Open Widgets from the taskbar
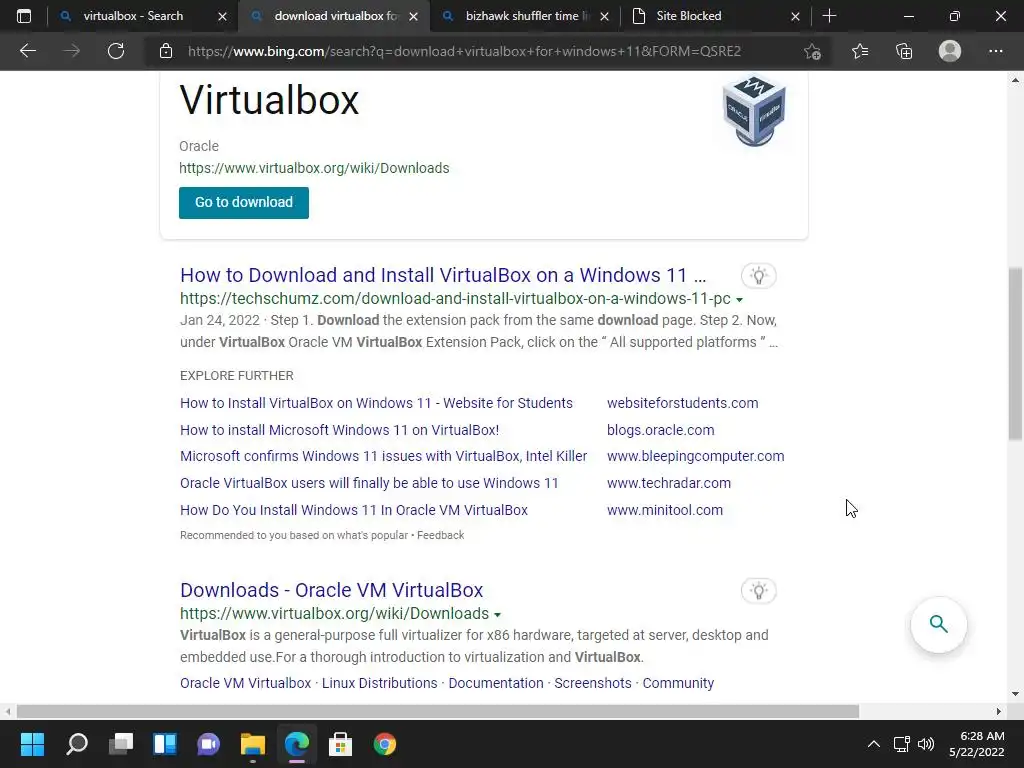 (165, 744)
